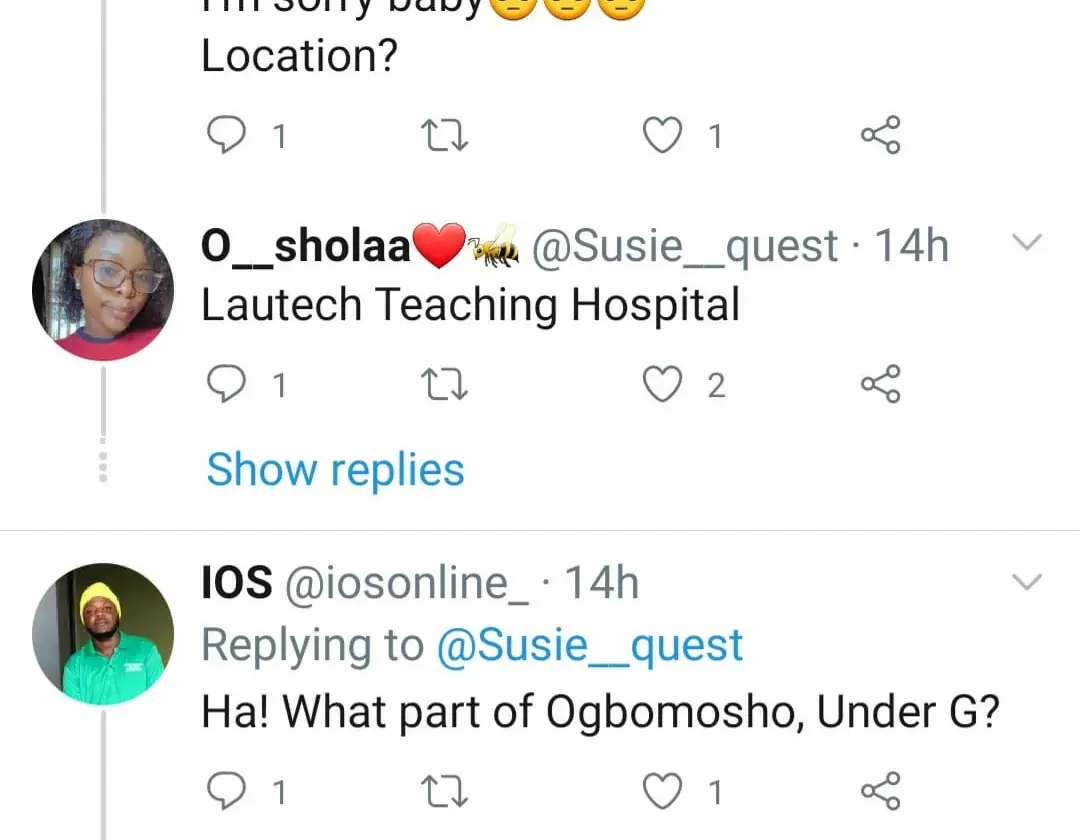Image resolution: width=1080 pixels, height=840 pixels.
Task: Share the Ogbomosho tweet by IOS
Action: [880, 792]
